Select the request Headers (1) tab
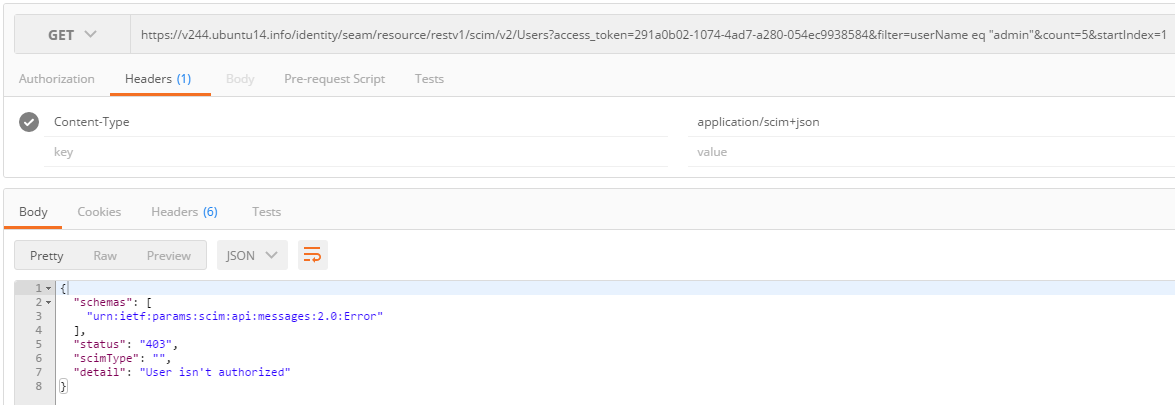Viewport: 1175px width, 405px height. coord(158,78)
